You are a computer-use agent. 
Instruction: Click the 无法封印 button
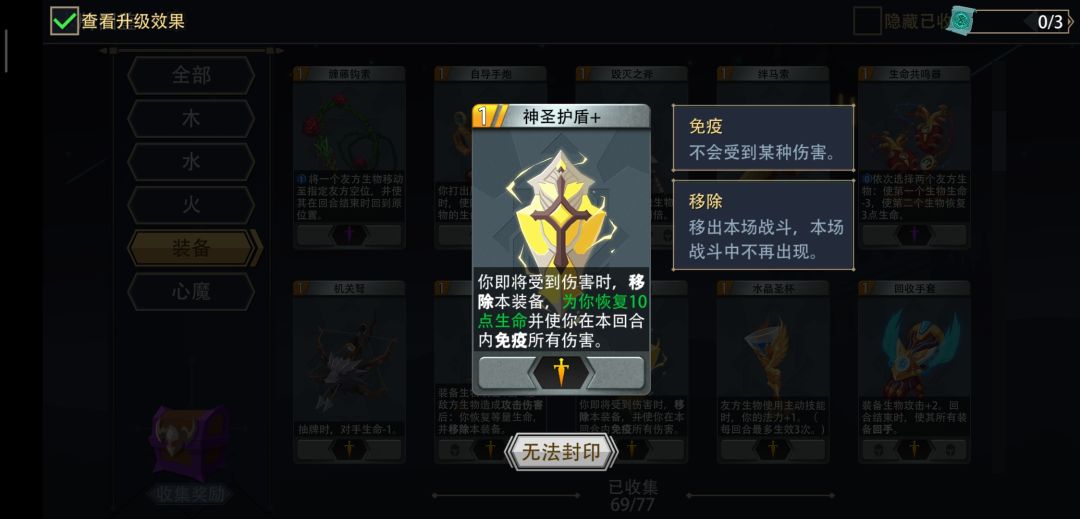tap(561, 452)
